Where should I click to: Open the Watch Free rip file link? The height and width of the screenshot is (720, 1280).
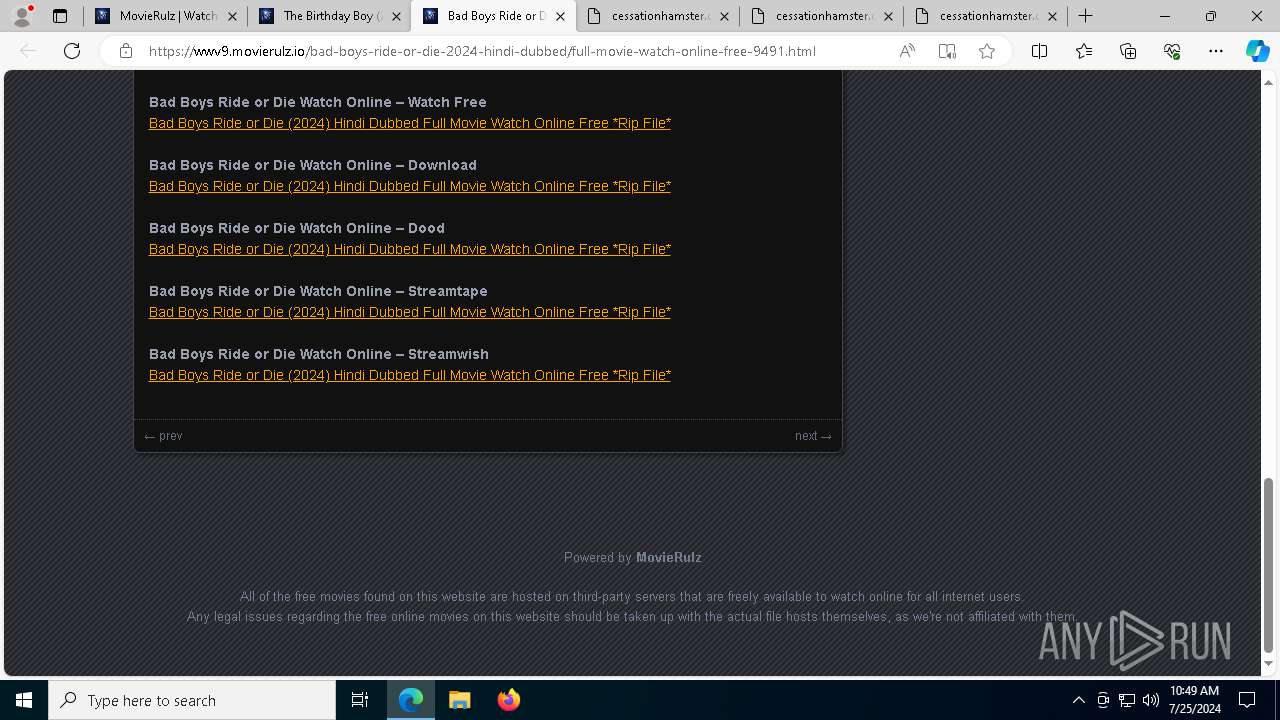pyautogui.click(x=410, y=123)
